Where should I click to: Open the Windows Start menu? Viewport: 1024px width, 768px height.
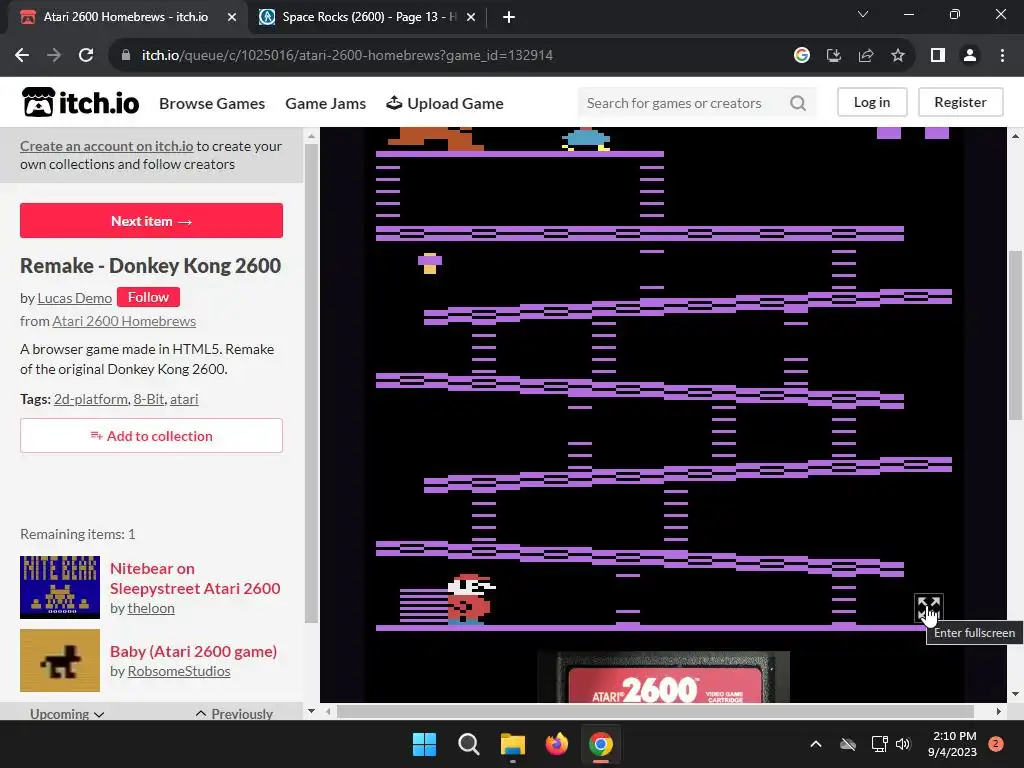point(424,744)
